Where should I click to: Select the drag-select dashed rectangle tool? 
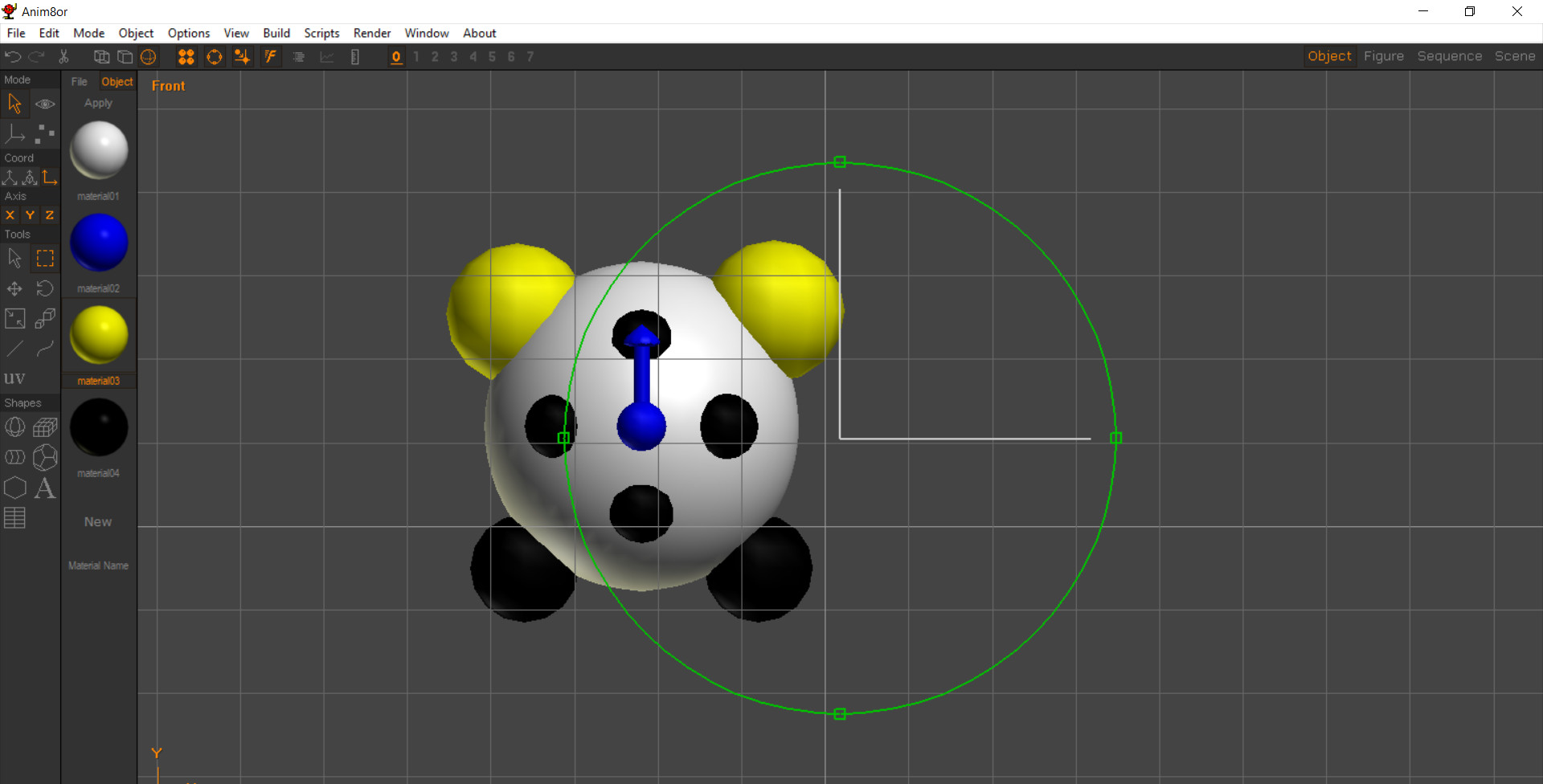tap(45, 259)
